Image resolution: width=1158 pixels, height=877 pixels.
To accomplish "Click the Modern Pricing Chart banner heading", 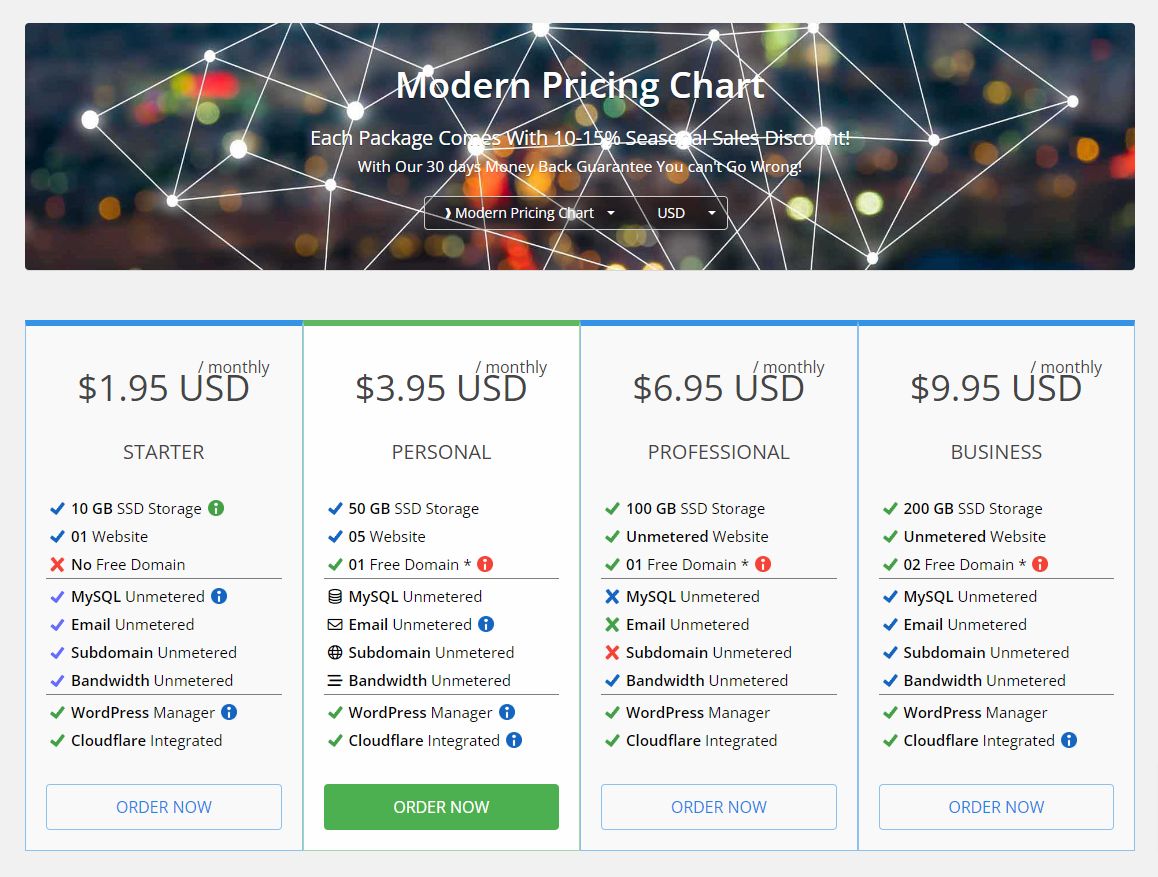I will [580, 85].
